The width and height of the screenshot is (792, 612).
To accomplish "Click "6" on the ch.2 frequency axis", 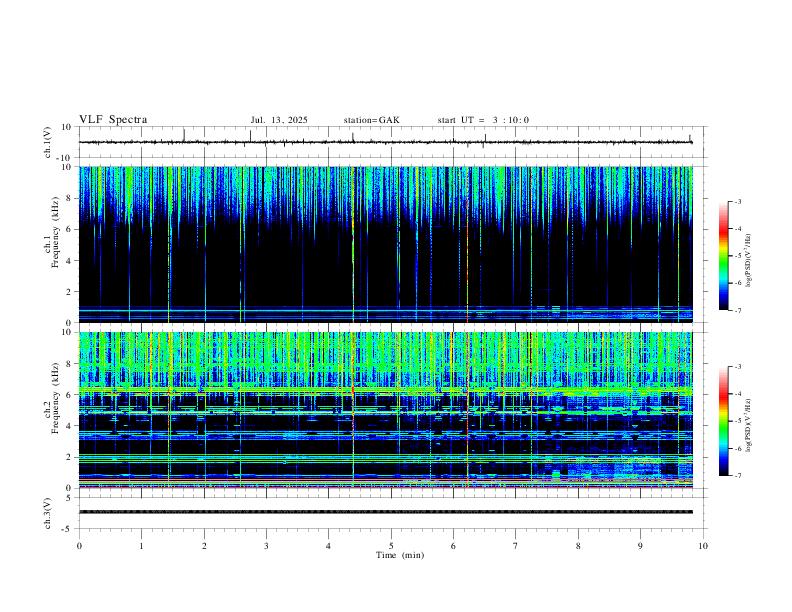I will pos(70,395).
